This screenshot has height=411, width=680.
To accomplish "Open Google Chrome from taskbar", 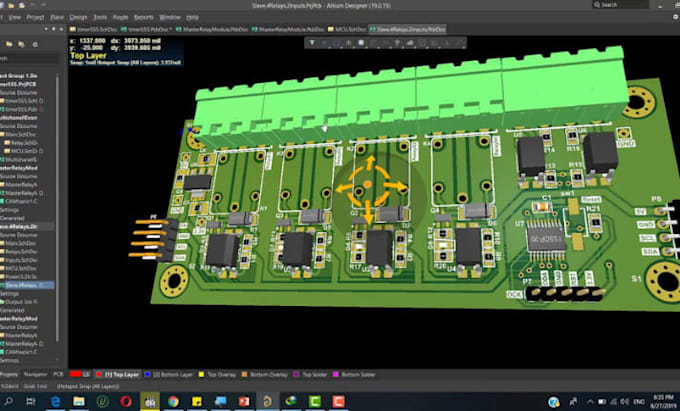I will click(173, 401).
